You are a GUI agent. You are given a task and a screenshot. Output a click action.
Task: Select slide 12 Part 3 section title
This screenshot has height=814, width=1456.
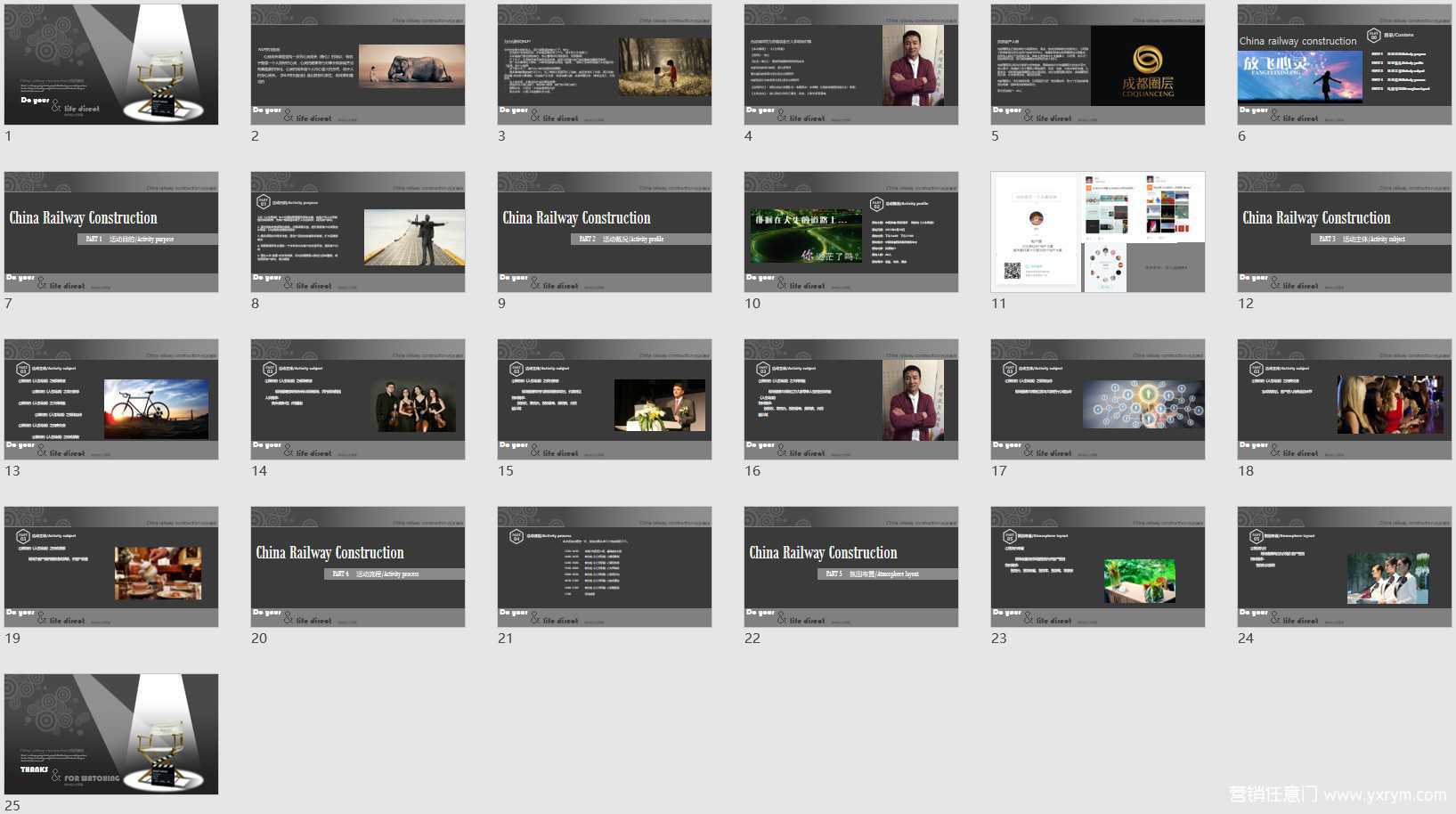1345,232
